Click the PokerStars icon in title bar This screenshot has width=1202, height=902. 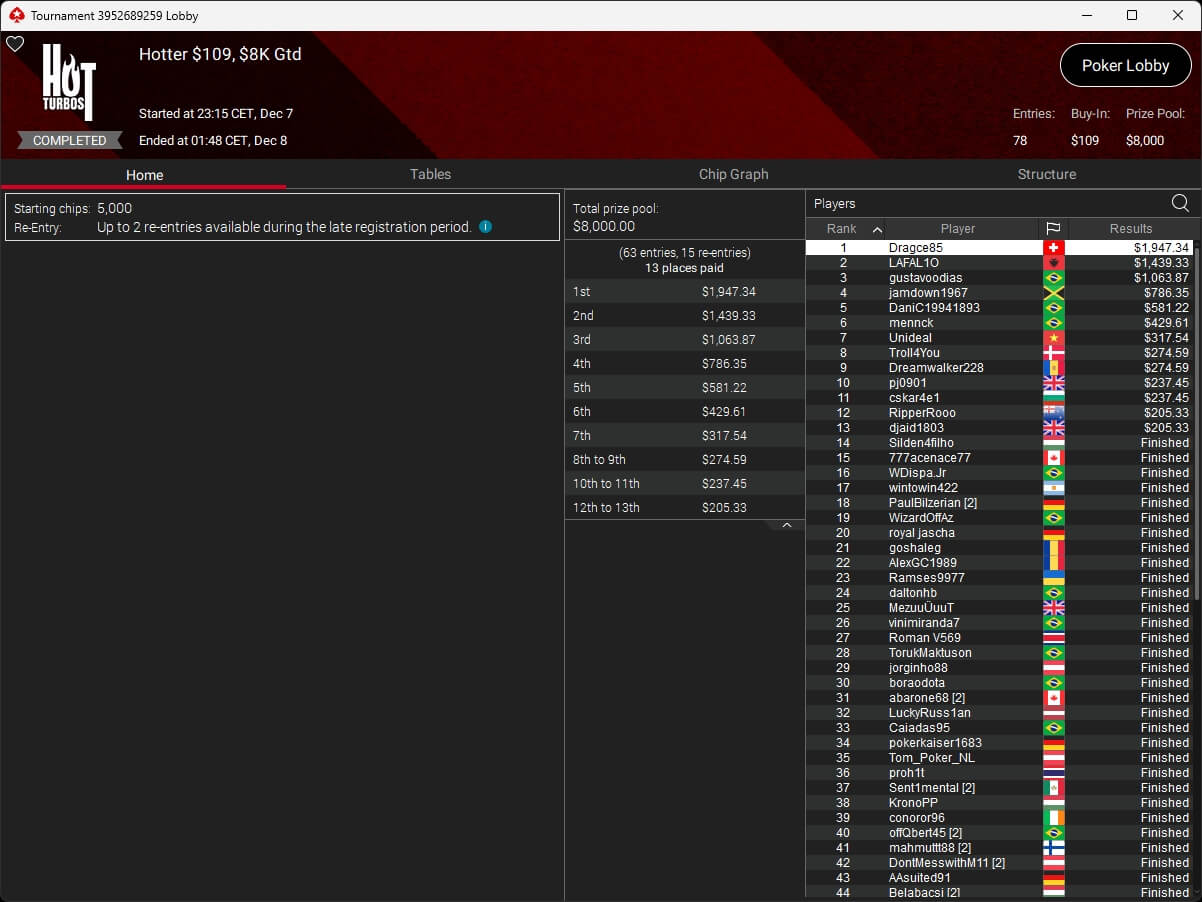[15, 15]
